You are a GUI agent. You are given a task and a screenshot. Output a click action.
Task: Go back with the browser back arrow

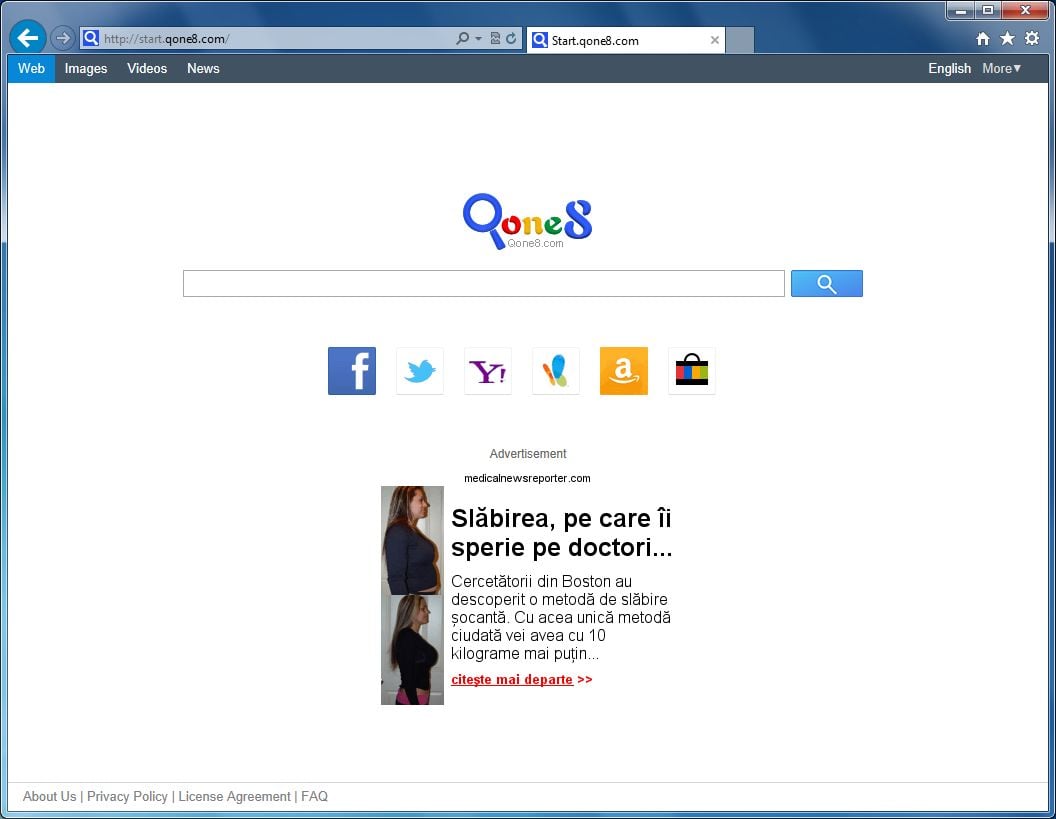point(28,38)
